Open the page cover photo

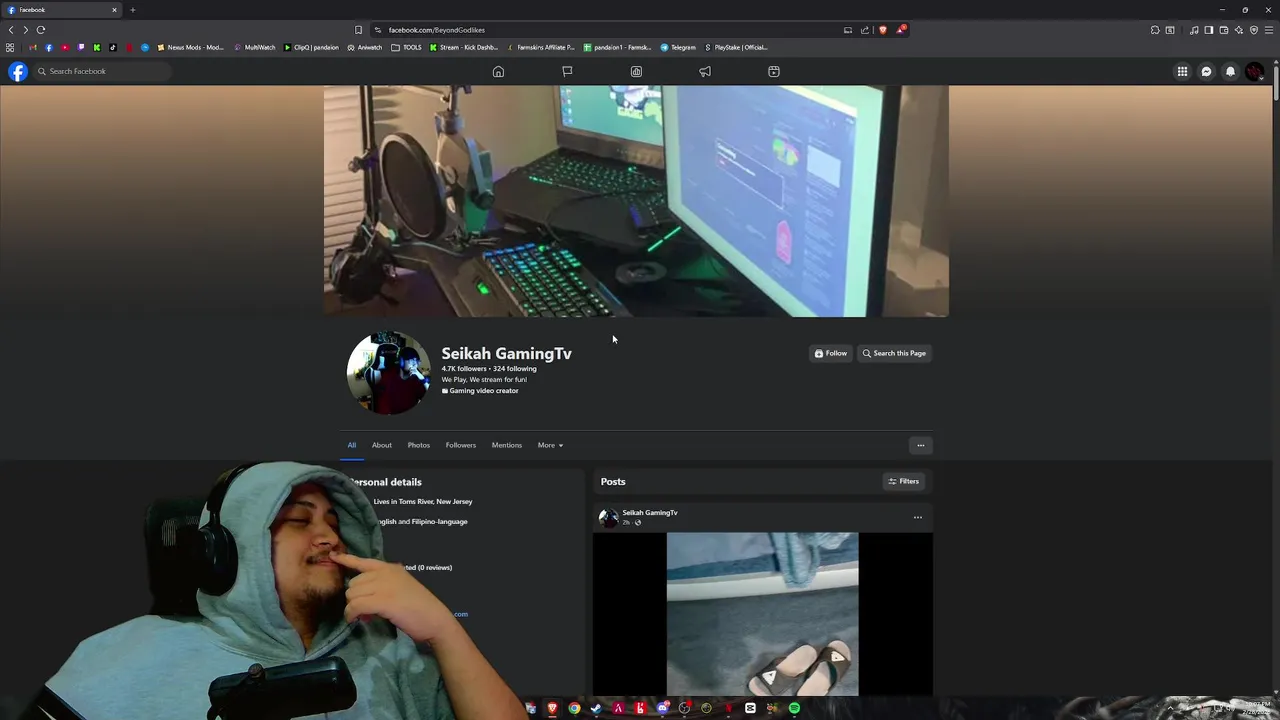[636, 201]
